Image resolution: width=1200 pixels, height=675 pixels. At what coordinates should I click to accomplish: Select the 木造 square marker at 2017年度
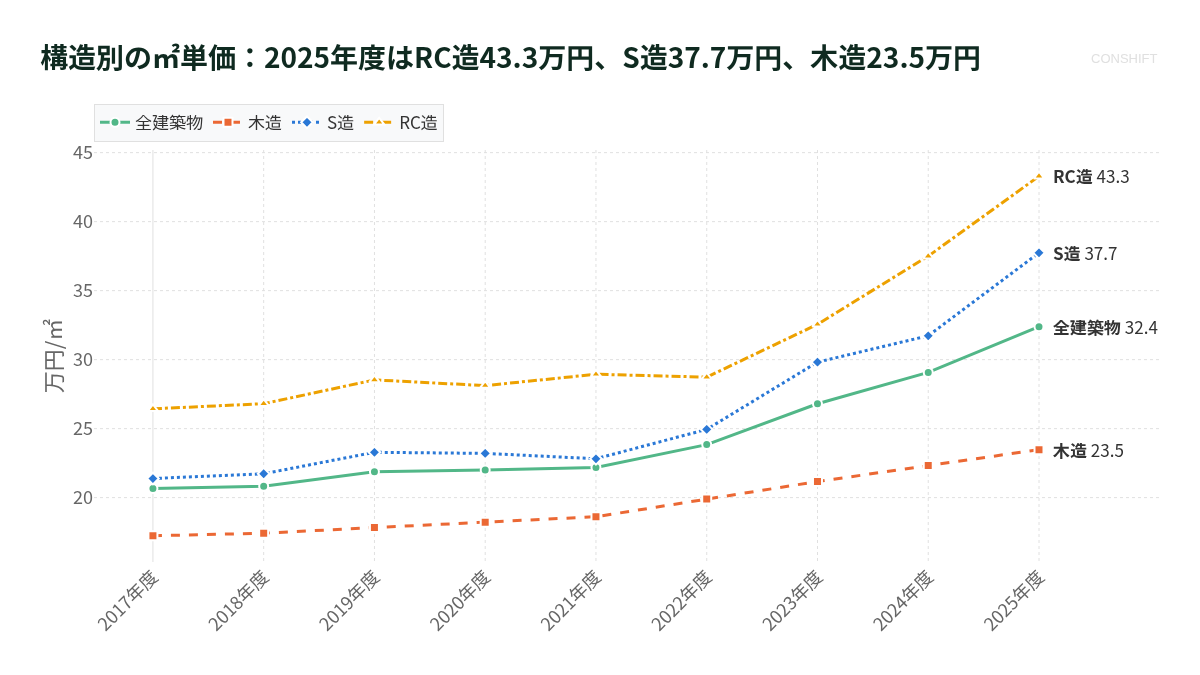click(x=153, y=536)
